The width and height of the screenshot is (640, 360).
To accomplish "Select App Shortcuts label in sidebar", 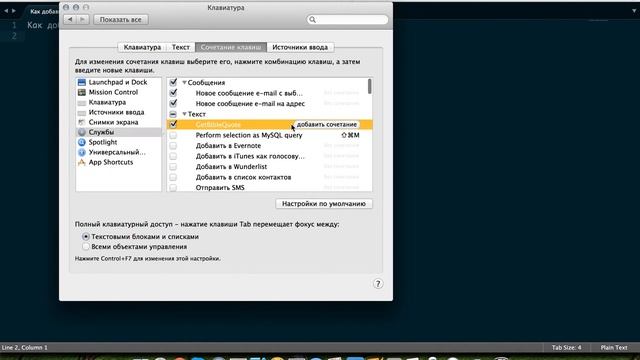I will tap(111, 162).
